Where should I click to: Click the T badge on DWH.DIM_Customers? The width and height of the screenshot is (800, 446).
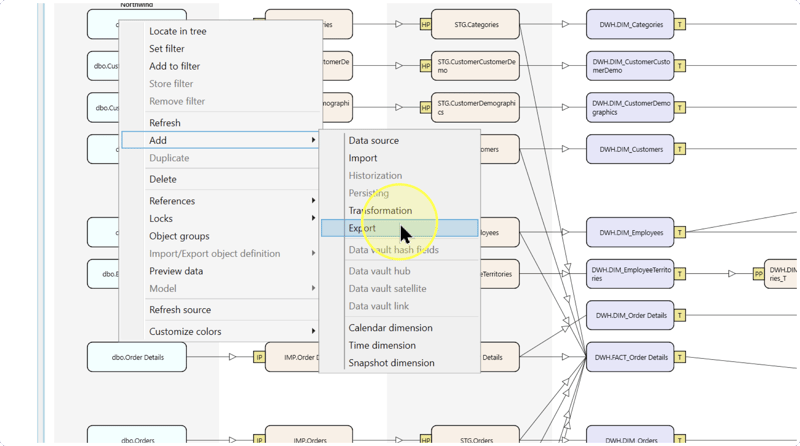point(680,150)
